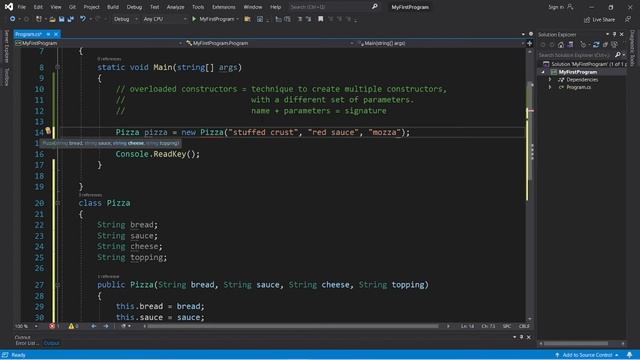Click the split editor plus icon

coord(529,43)
